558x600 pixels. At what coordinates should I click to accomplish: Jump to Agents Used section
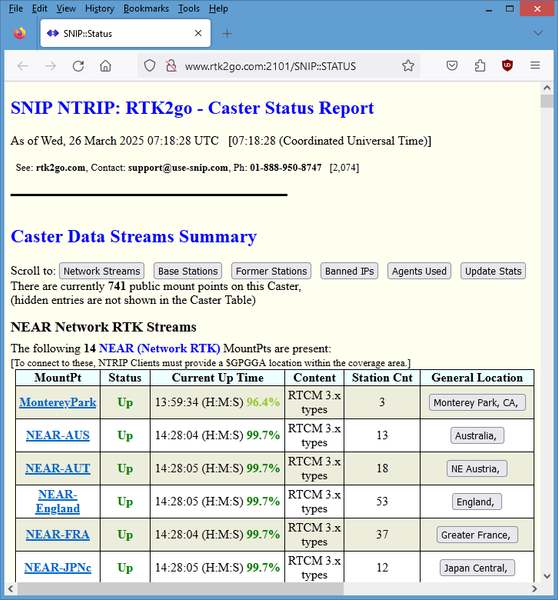pyautogui.click(x=419, y=271)
